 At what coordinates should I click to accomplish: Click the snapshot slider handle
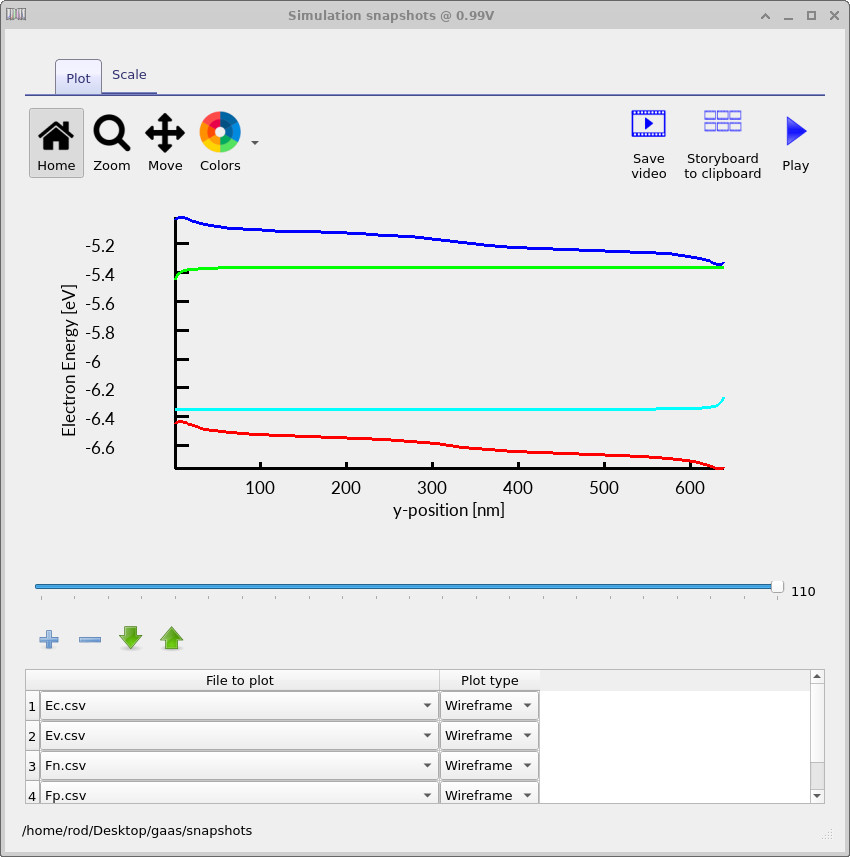pos(777,587)
